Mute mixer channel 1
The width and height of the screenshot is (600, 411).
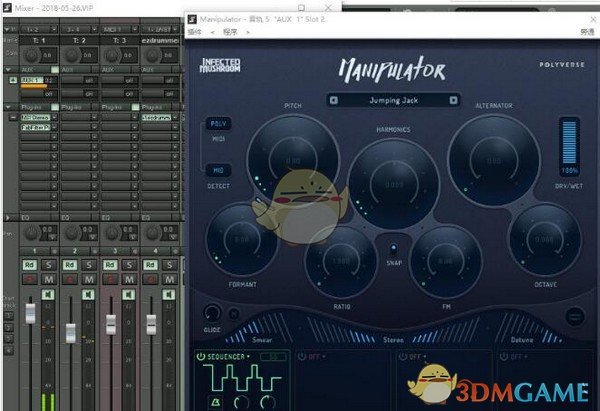click(49, 279)
